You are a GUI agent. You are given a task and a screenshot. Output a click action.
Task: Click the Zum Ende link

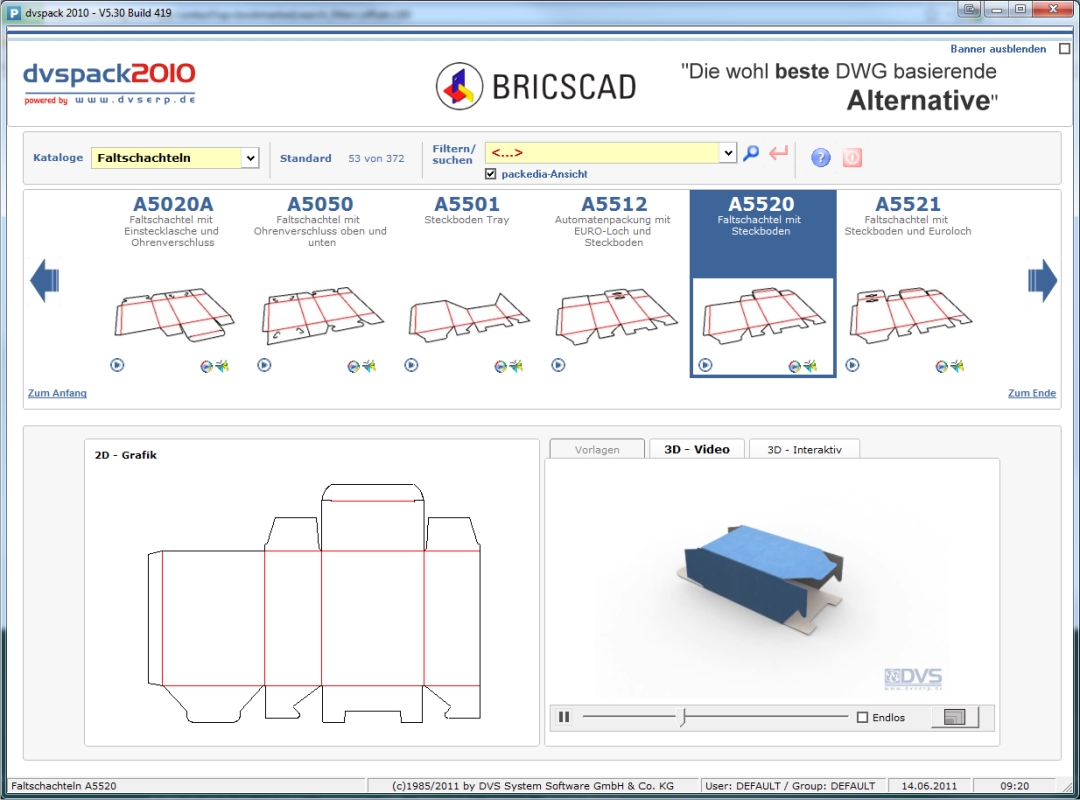click(1031, 394)
